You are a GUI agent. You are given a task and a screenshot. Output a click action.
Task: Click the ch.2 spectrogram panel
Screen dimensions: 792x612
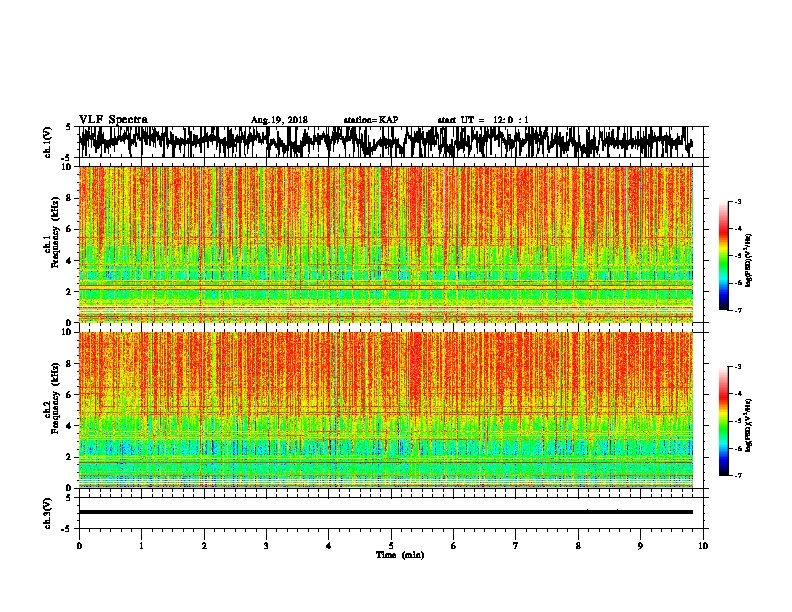386,410
